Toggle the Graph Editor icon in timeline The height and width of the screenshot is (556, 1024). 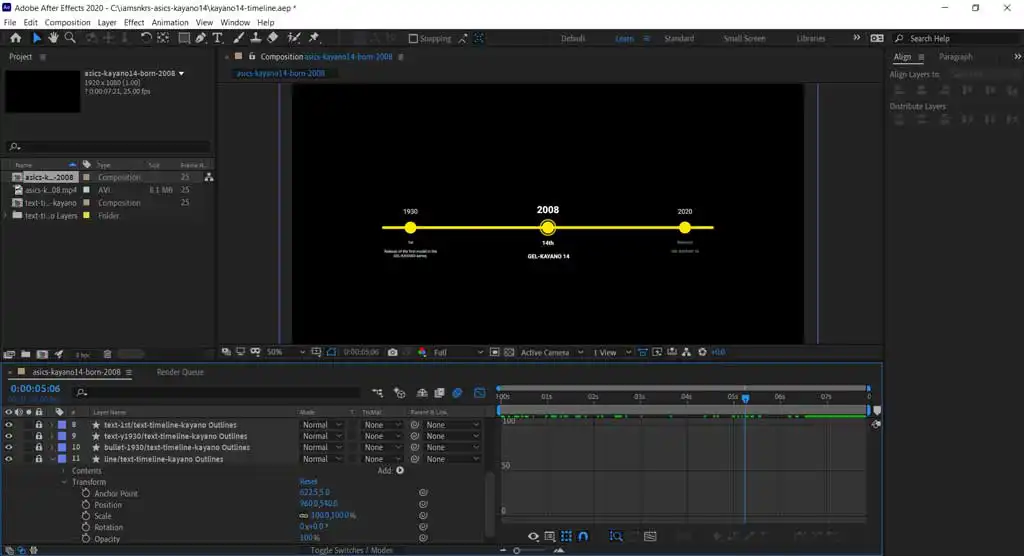[x=479, y=393]
